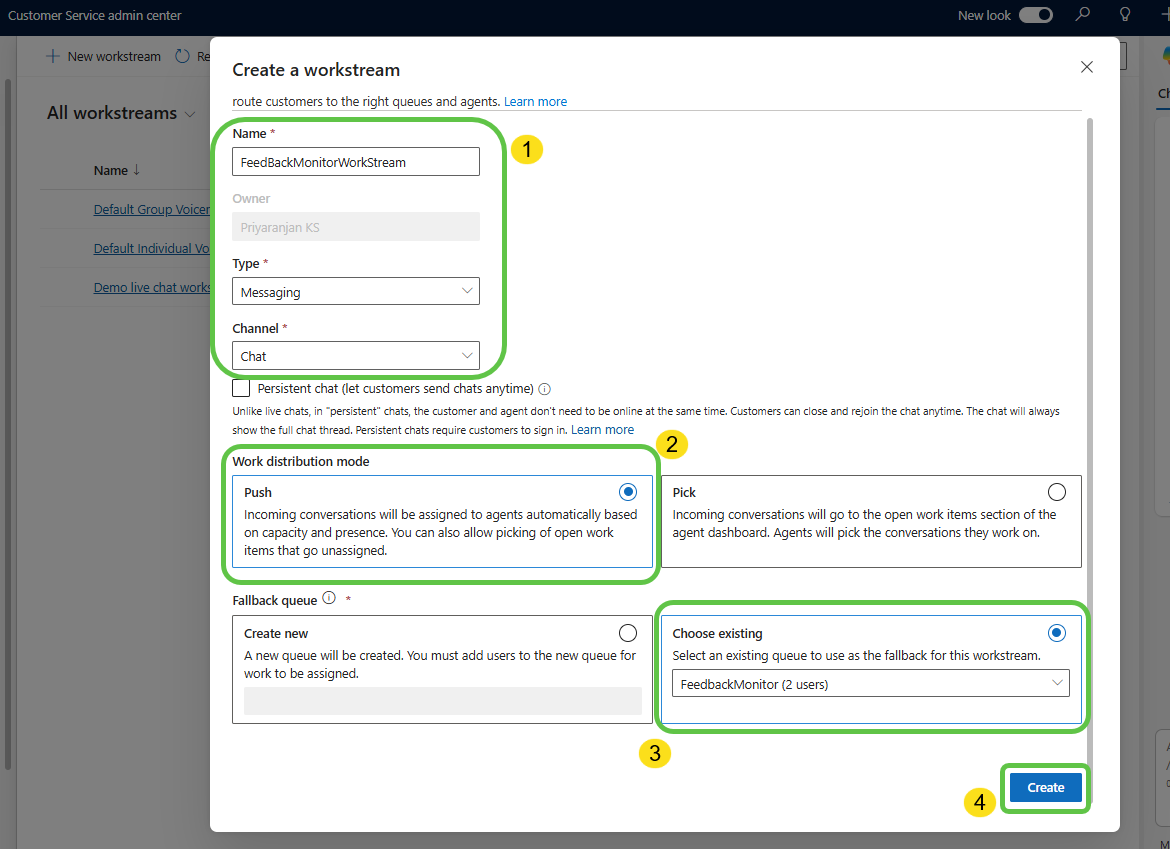Select the Pick work distribution mode
Screen dimensions: 1170x849
coord(1056,492)
